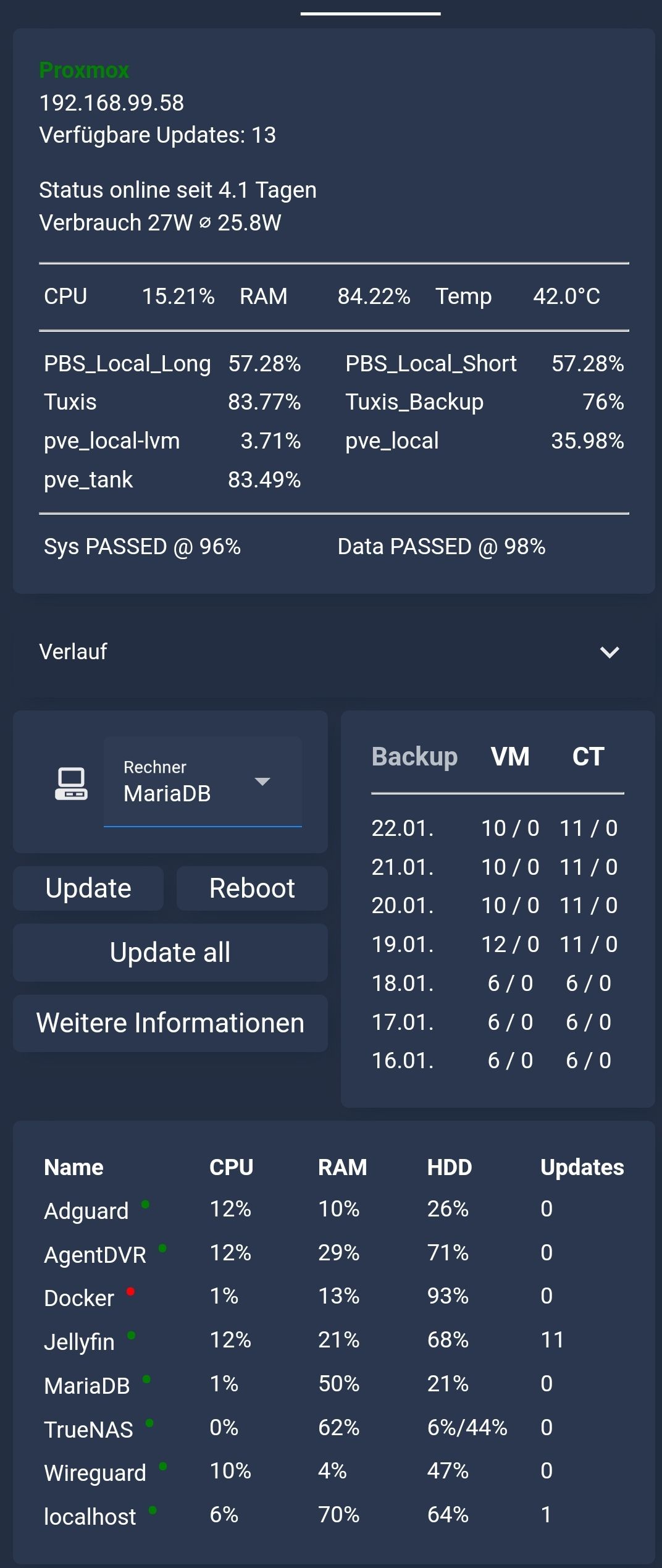Screen dimensions: 662x1568
Task: Click the green status dot next to AgentDVR
Action: [162, 1248]
